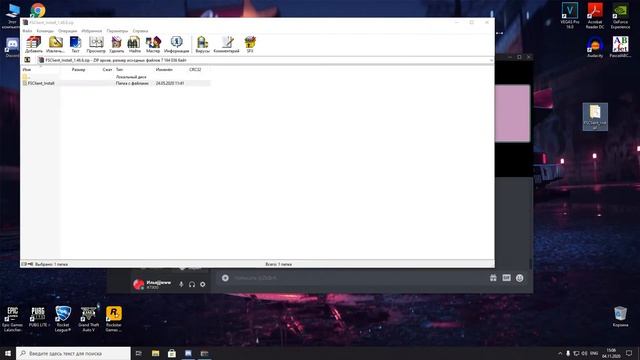Open the Recycle Bin (Корзина) icon
Viewport: 640px width, 360px height.
tap(620, 317)
